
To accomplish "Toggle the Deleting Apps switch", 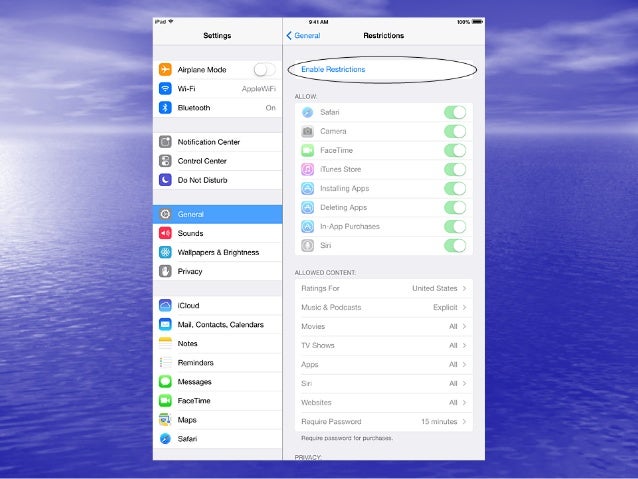I will click(455, 208).
